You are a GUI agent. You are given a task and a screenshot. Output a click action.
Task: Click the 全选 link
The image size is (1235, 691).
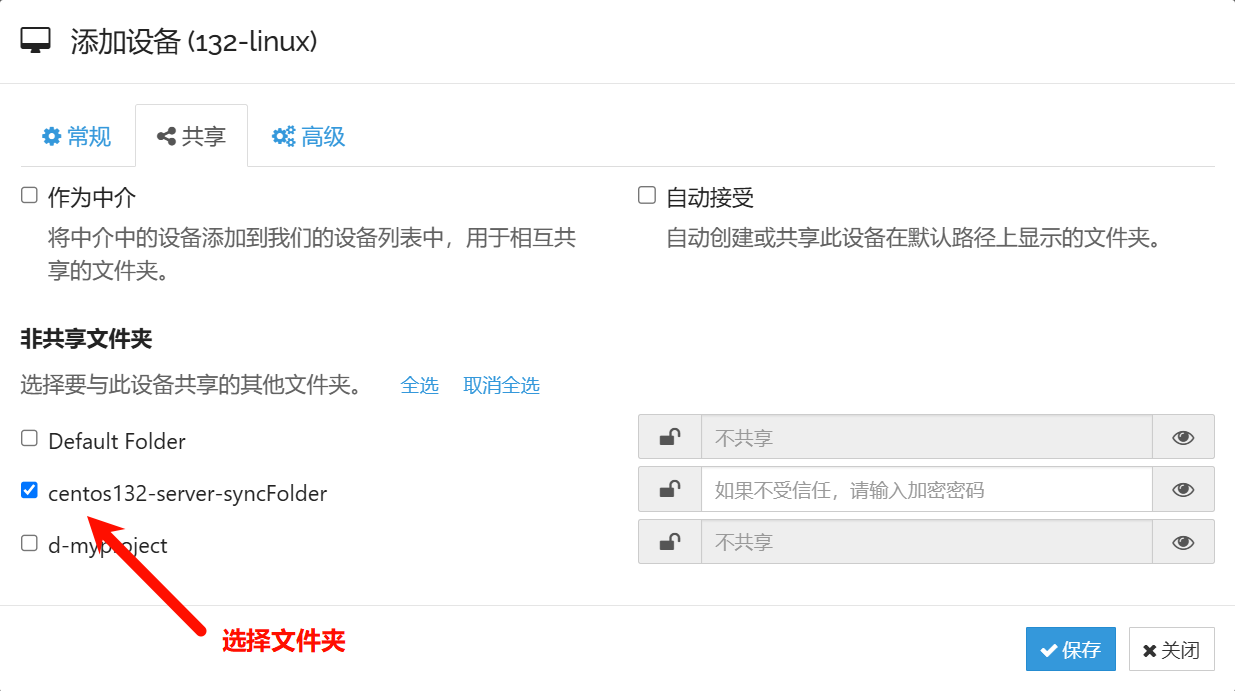point(419,385)
